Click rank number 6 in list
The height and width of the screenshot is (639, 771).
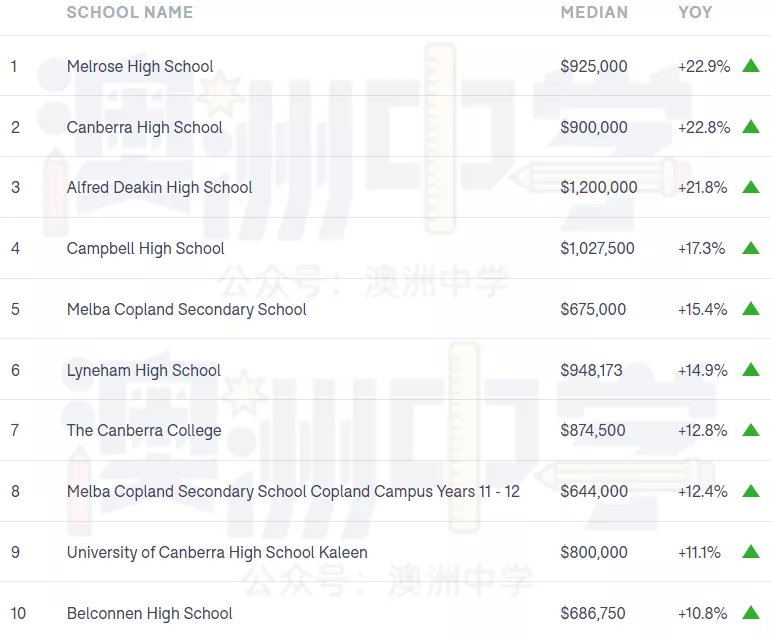tap(15, 370)
